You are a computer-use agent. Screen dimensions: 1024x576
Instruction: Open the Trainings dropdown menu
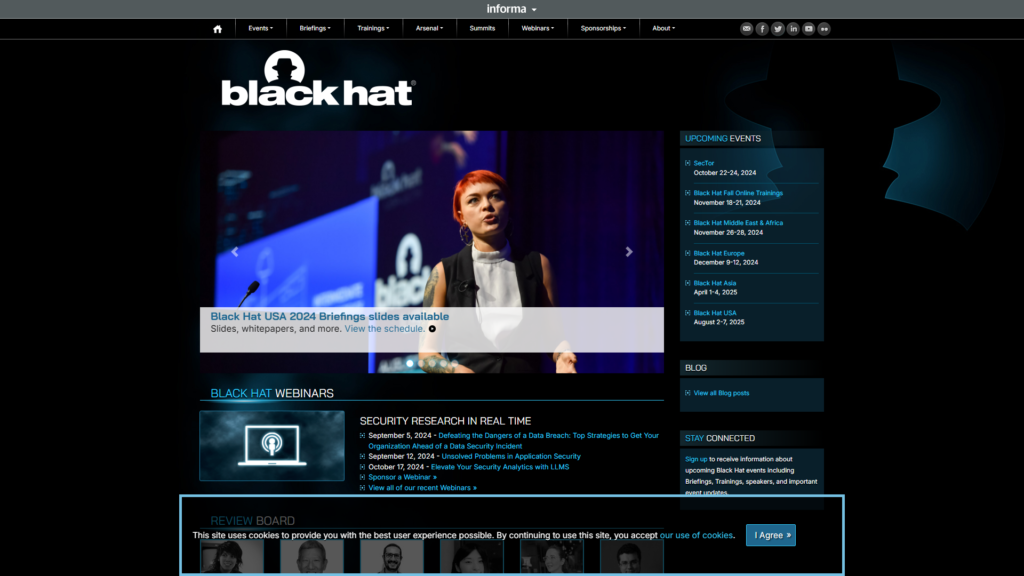(373, 28)
